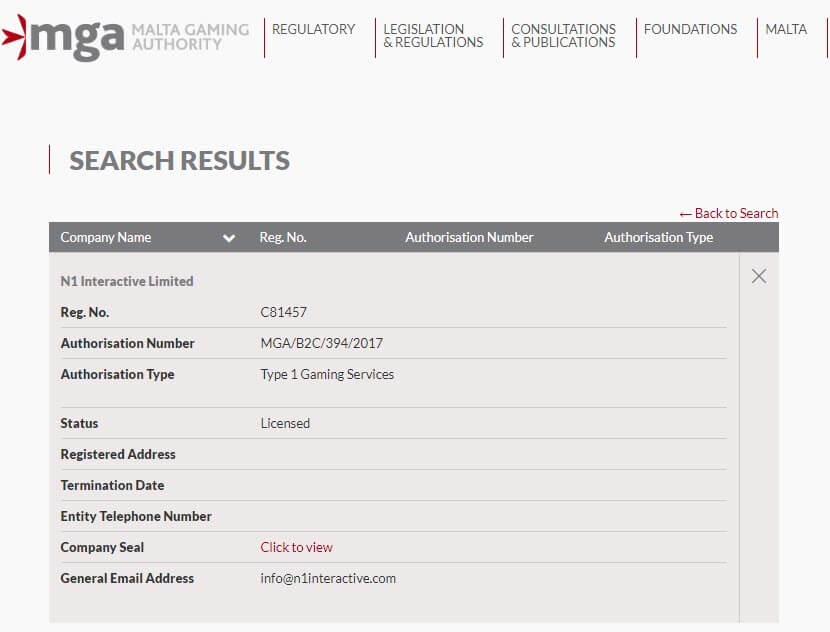The height and width of the screenshot is (632, 830).
Task: Click the Entity Telephone Number row label
Action: click(136, 516)
